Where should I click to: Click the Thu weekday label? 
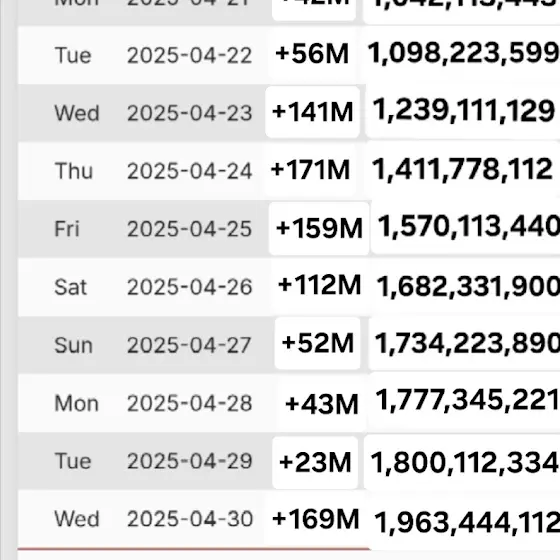74,170
